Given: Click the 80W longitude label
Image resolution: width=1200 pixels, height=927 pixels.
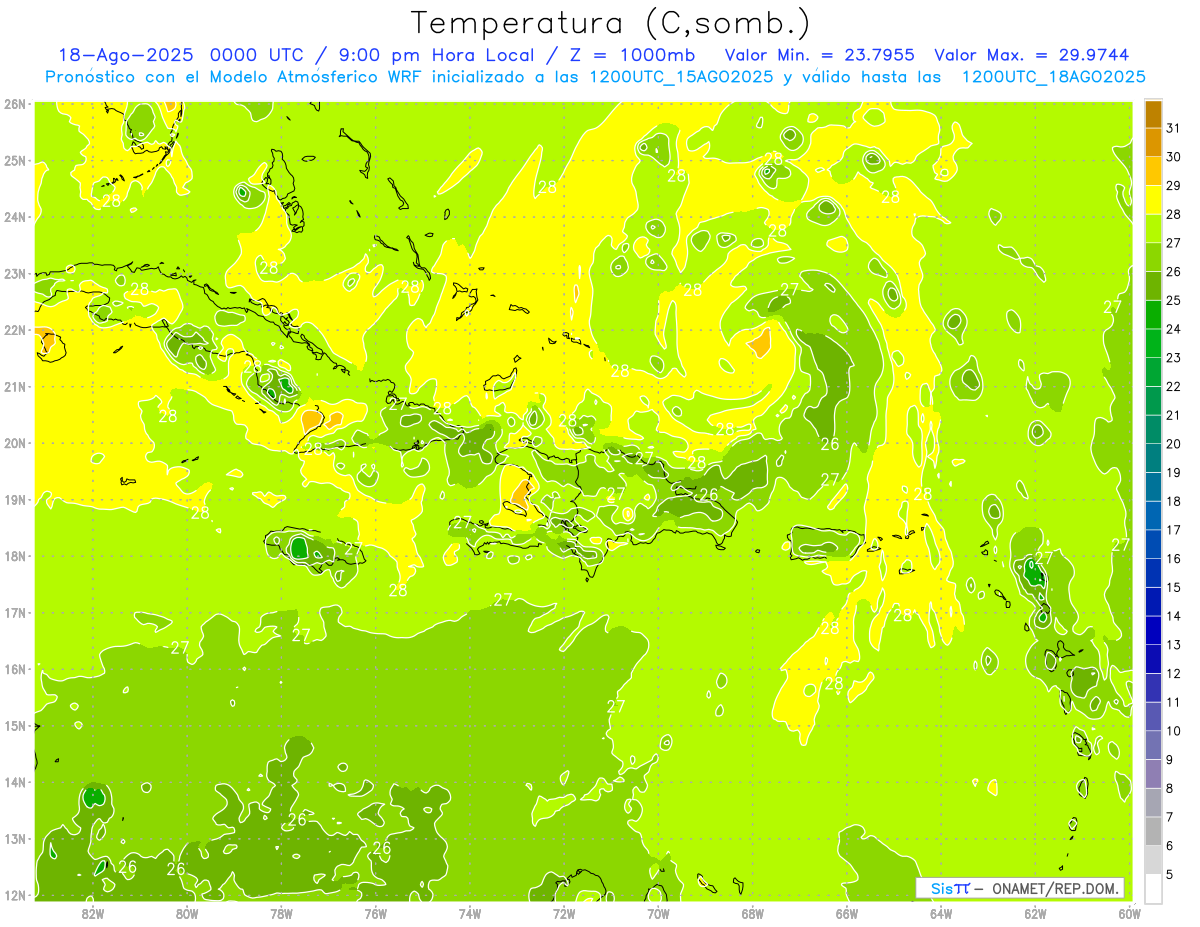Looking at the screenshot, I should [187, 912].
